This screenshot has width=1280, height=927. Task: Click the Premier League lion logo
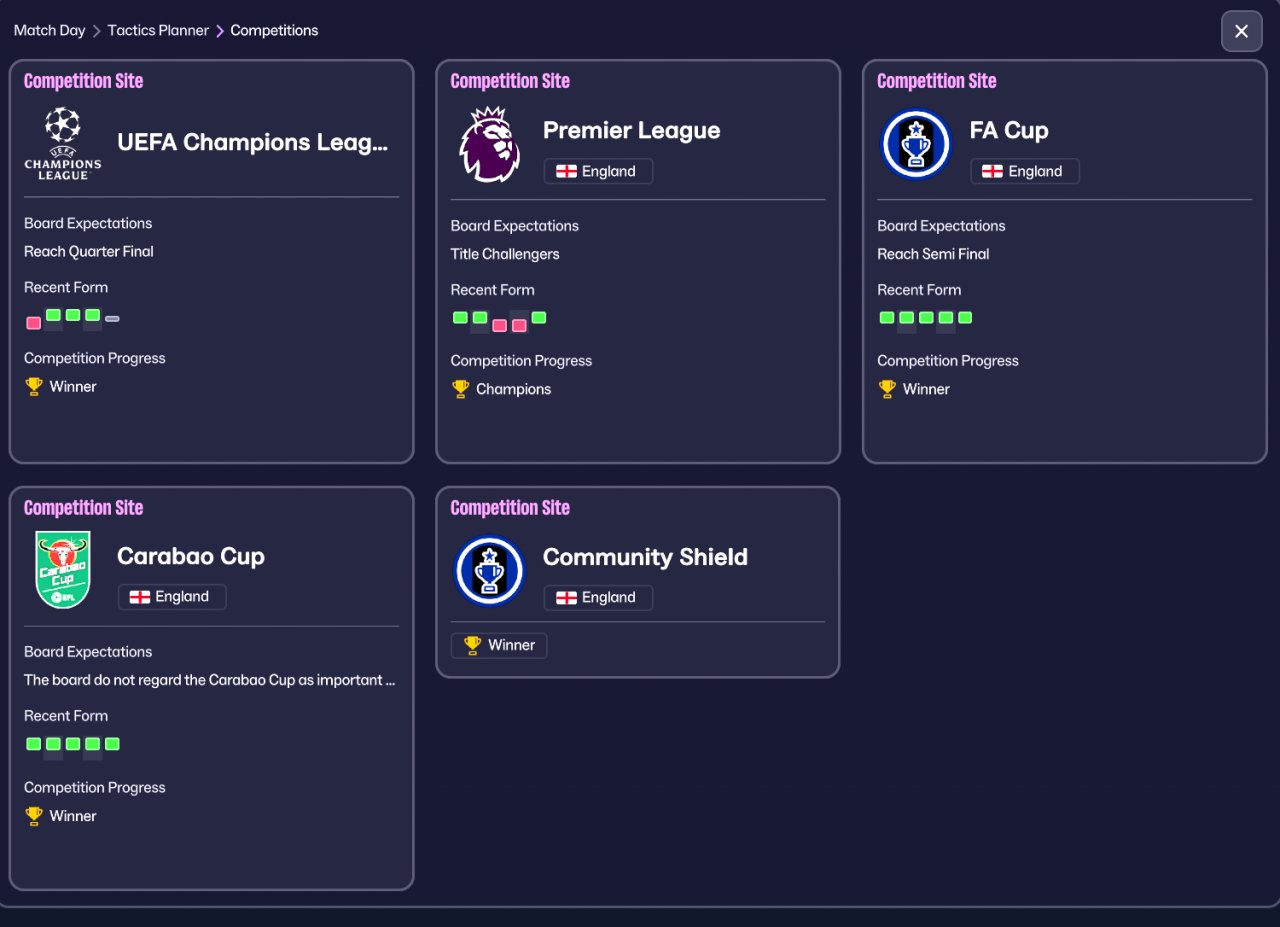489,144
